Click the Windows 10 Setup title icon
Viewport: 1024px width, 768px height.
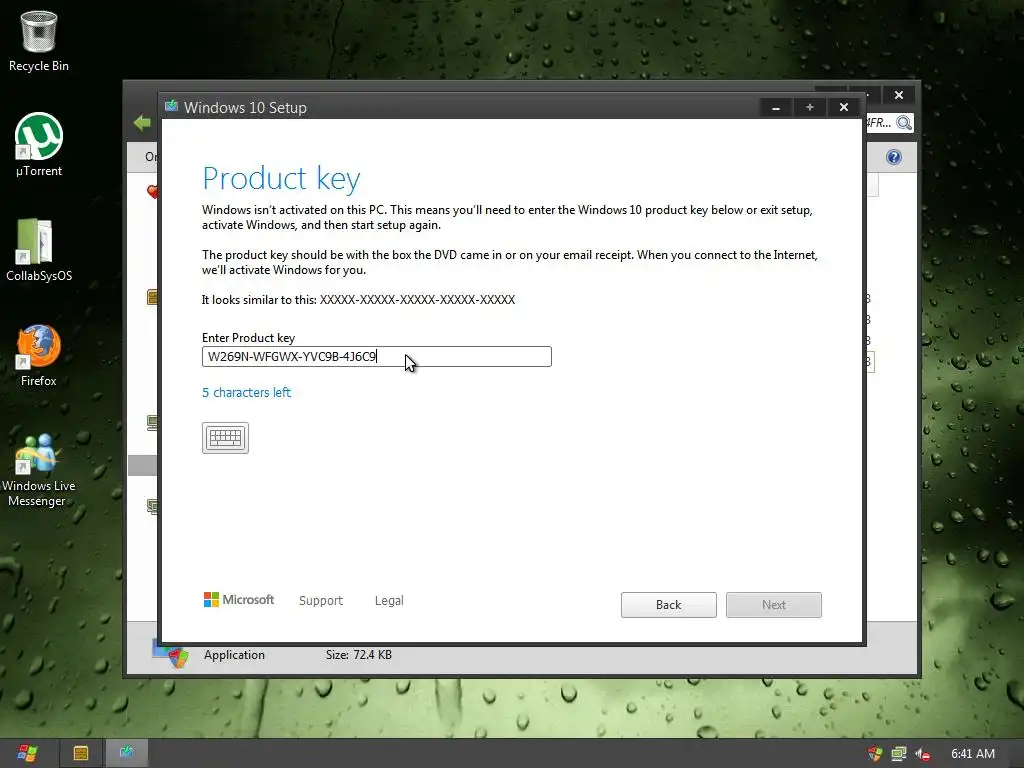tap(172, 106)
